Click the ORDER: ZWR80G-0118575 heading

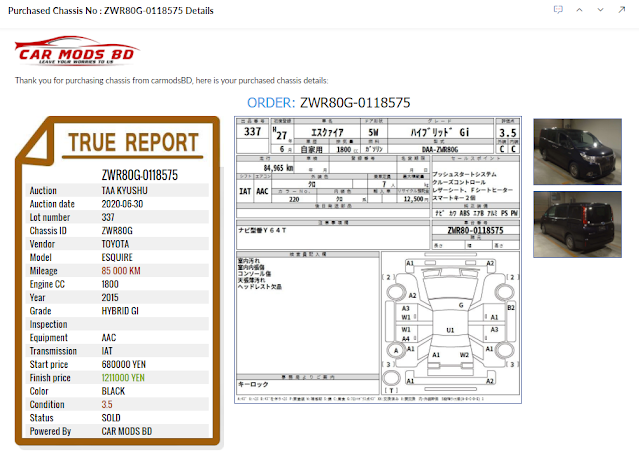pos(328,103)
